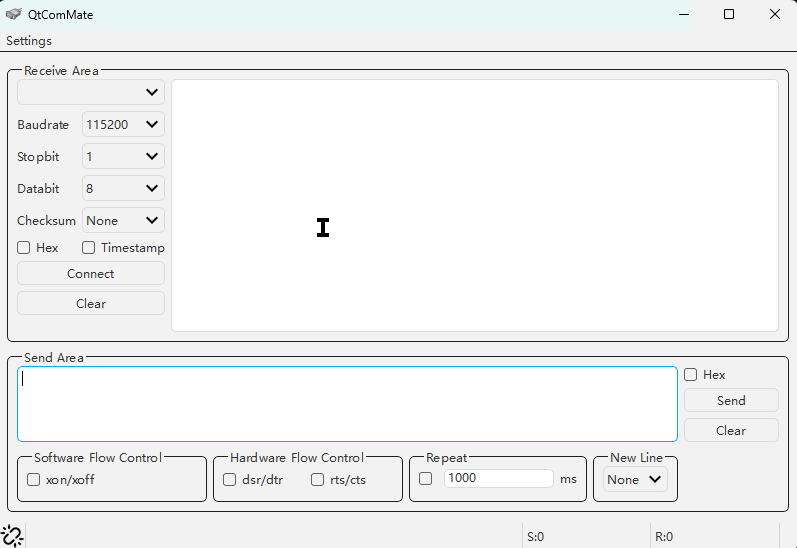Click the disconnected link status icon
Viewport: 797px width, 548px height.
[x=12, y=536]
